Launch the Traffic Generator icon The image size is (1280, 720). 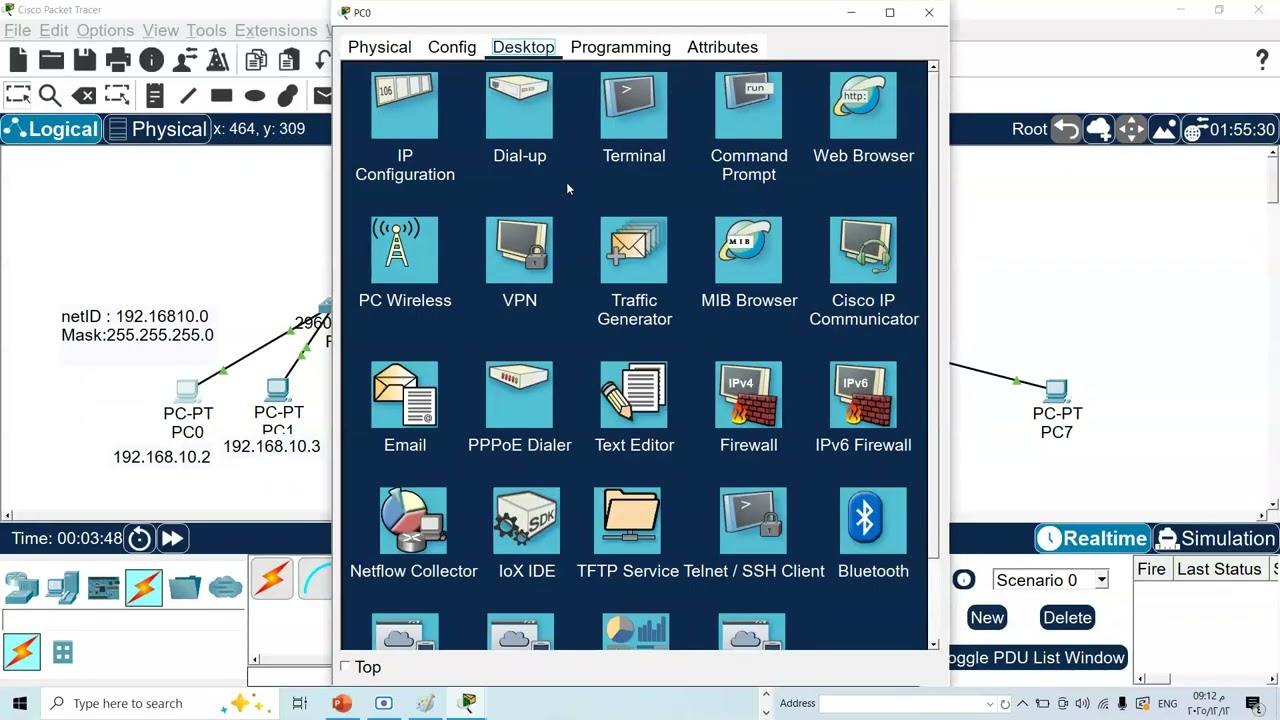(x=634, y=250)
